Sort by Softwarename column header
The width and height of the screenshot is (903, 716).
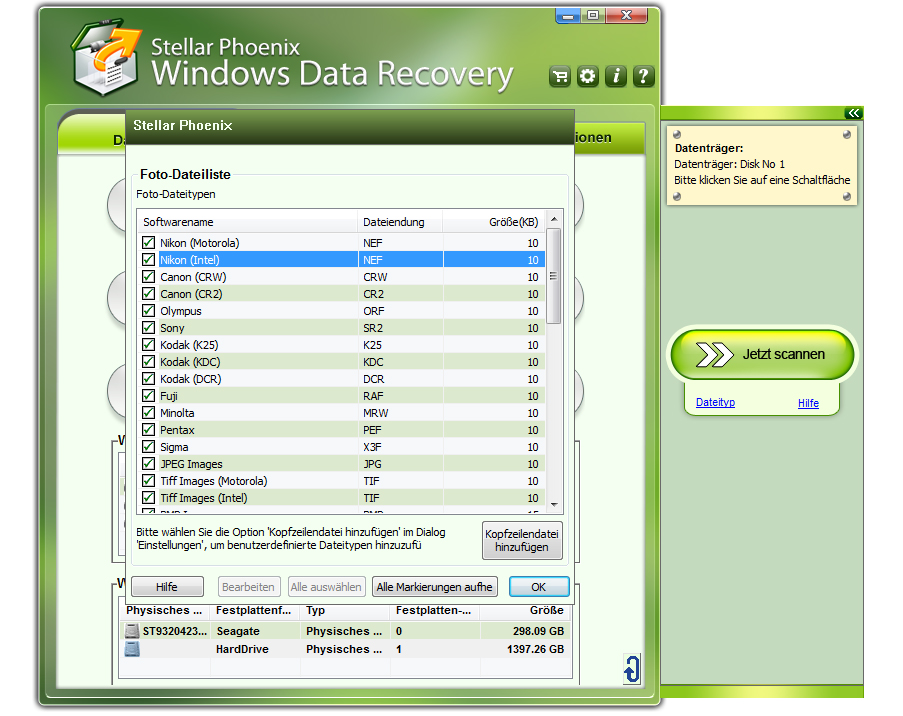(248, 222)
